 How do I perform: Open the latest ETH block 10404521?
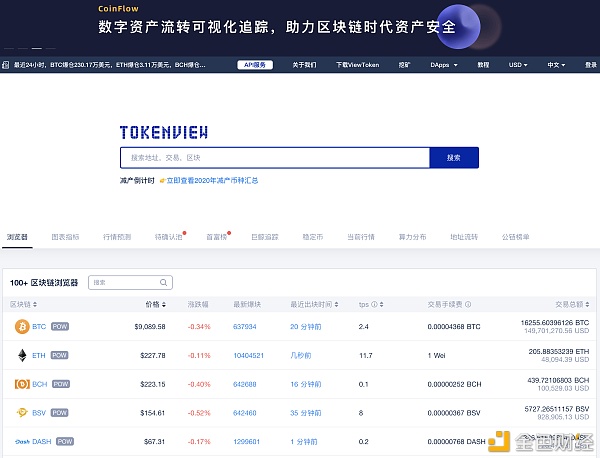[x=249, y=355]
